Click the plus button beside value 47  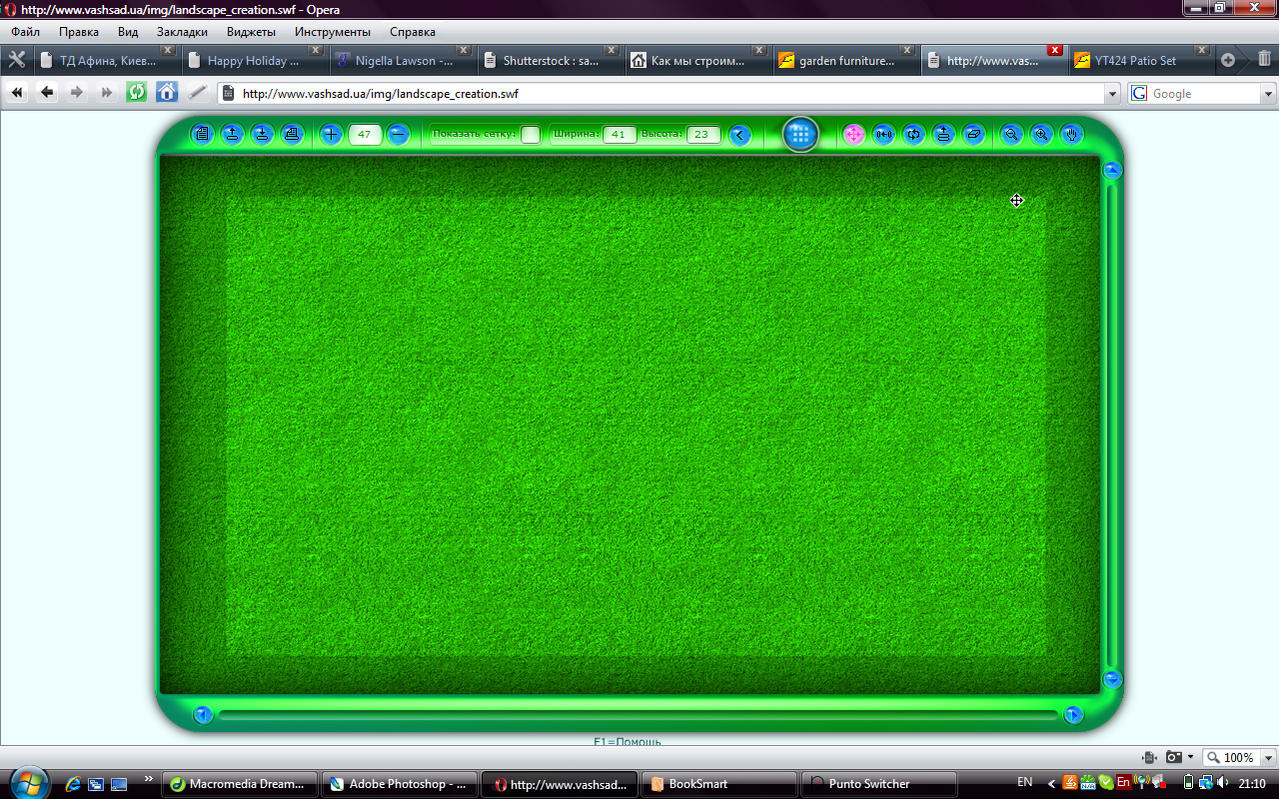(x=331, y=134)
